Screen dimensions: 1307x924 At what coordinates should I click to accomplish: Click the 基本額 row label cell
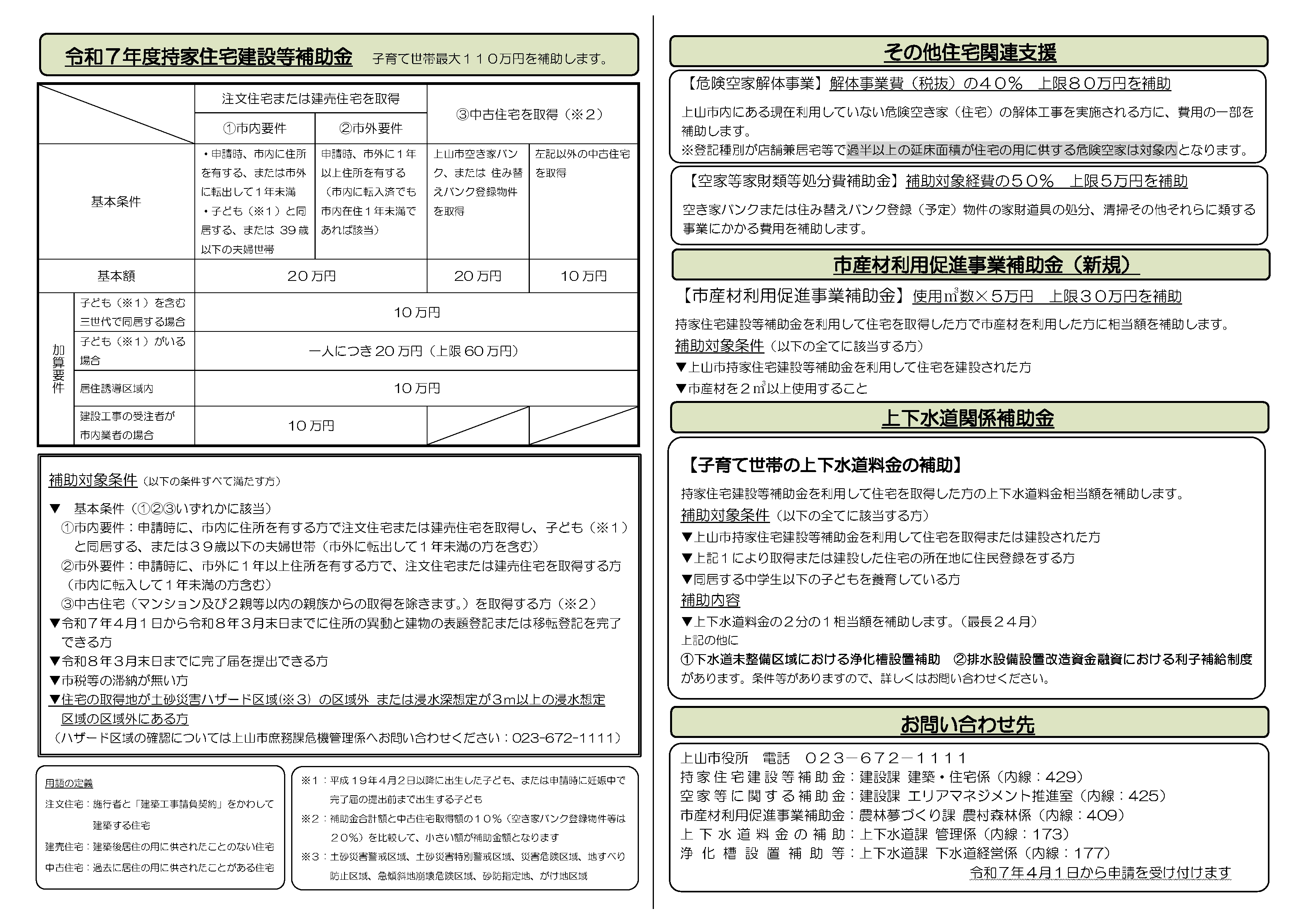pos(116,276)
